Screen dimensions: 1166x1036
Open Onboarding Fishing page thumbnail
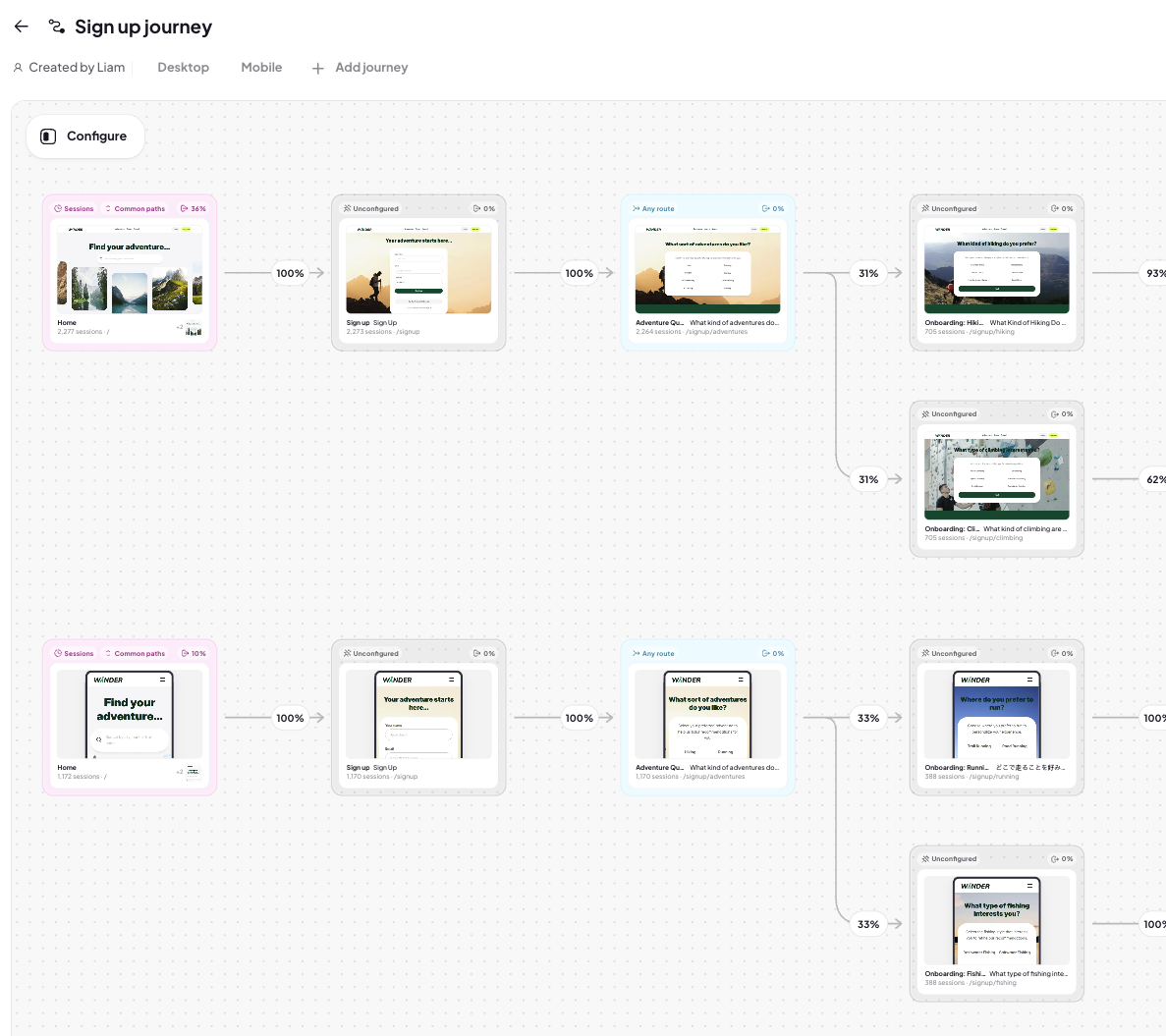[x=996, y=920]
